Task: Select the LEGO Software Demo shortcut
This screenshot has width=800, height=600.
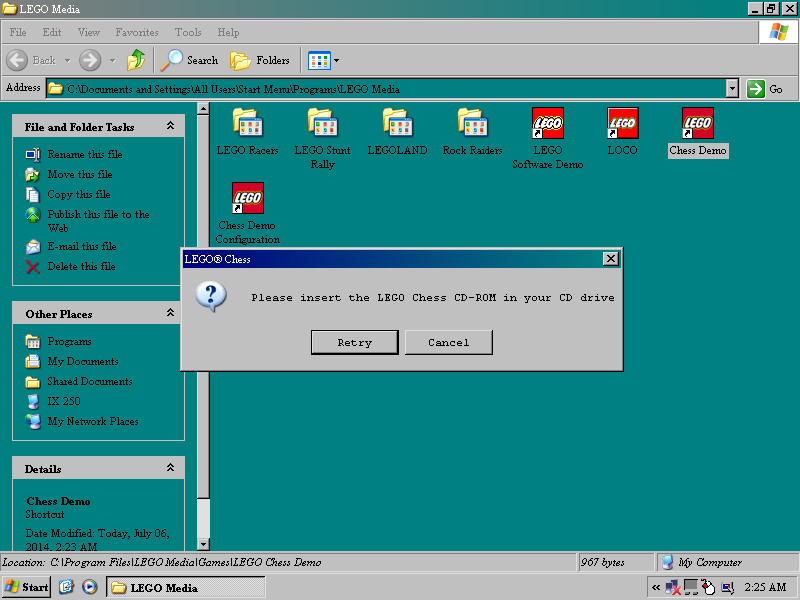Action: tap(547, 138)
